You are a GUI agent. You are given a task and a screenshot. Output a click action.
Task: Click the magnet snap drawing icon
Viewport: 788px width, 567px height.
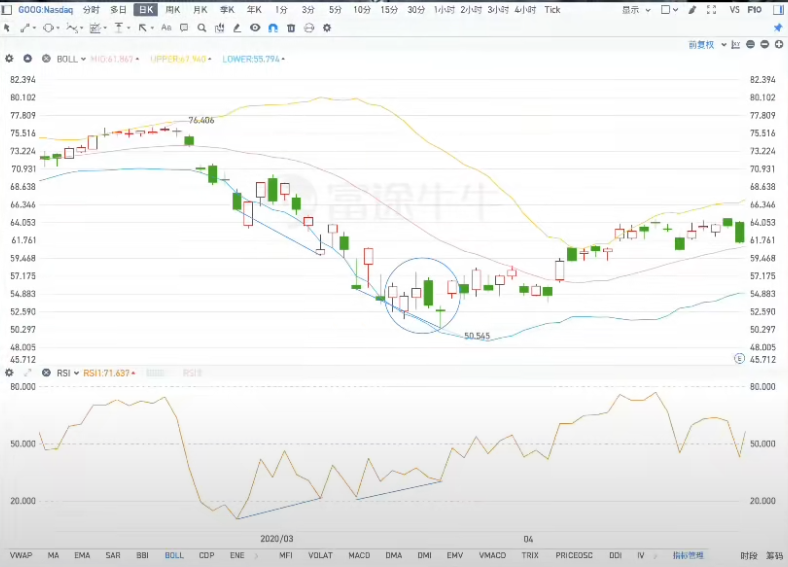point(273,27)
